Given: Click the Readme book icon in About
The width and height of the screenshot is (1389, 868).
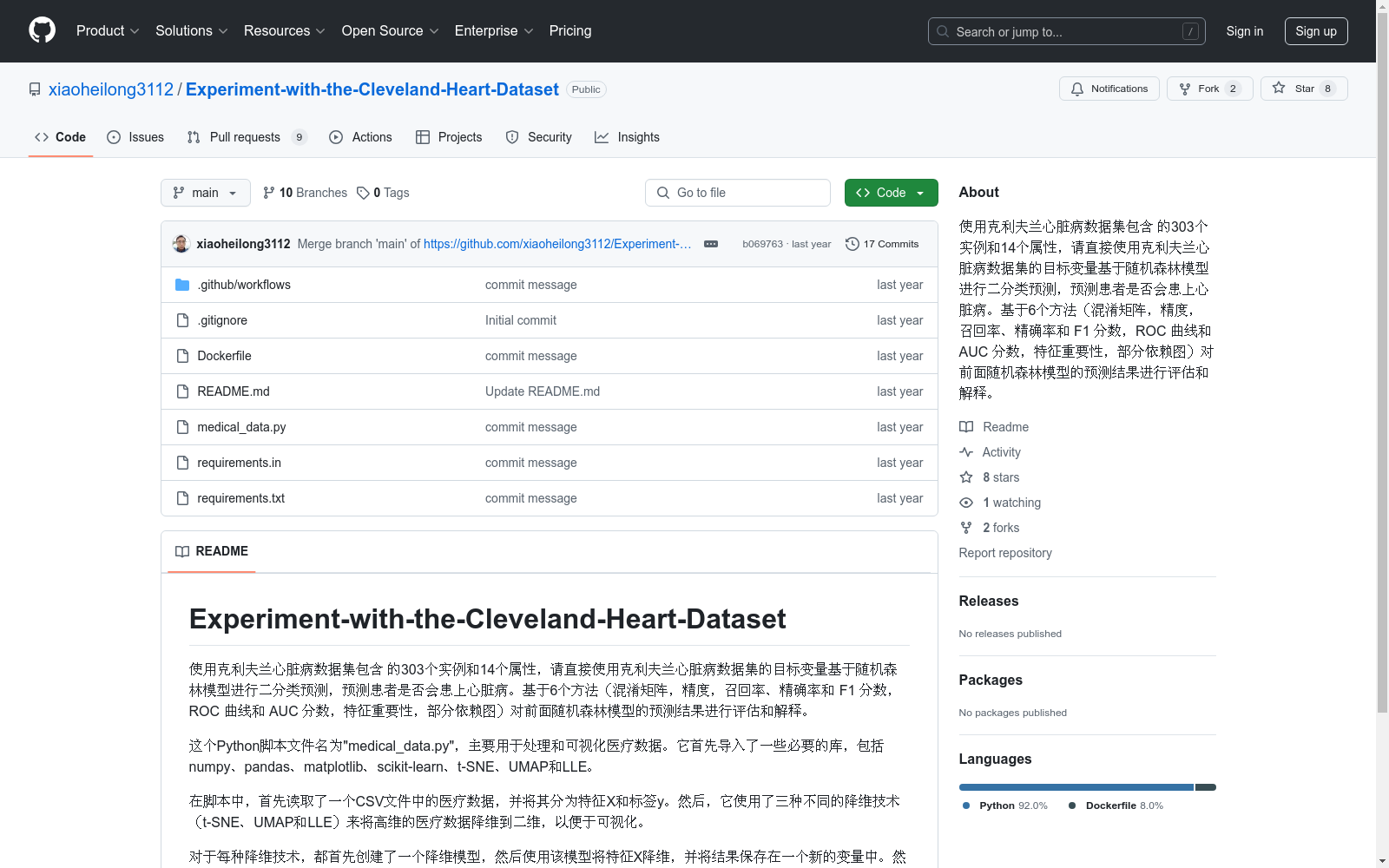Looking at the screenshot, I should tap(966, 427).
